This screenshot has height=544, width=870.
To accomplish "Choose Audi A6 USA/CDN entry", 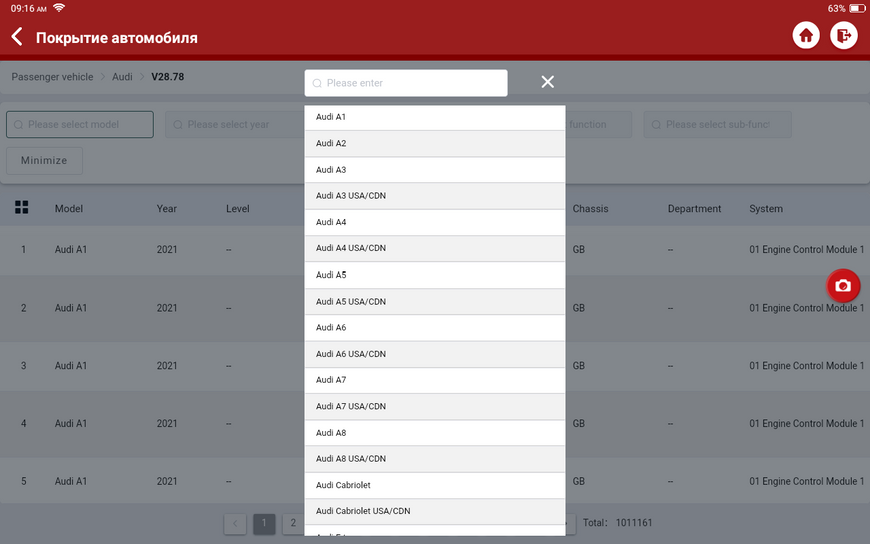I will click(x=434, y=354).
